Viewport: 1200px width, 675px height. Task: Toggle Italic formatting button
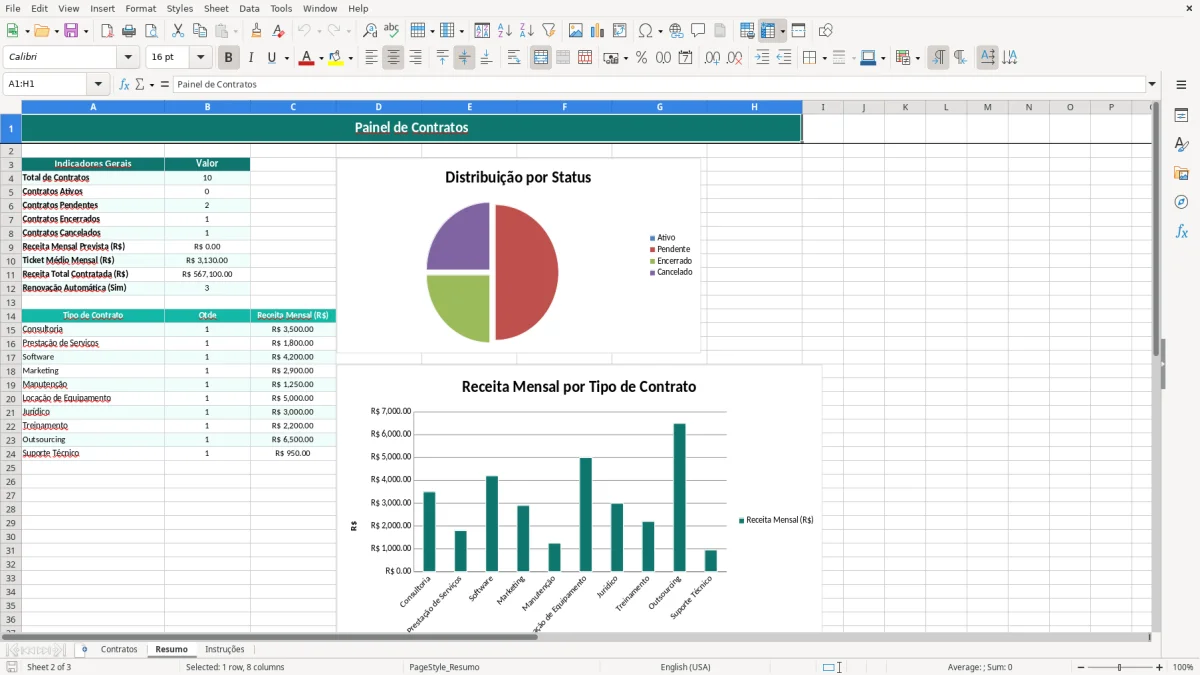pos(250,58)
